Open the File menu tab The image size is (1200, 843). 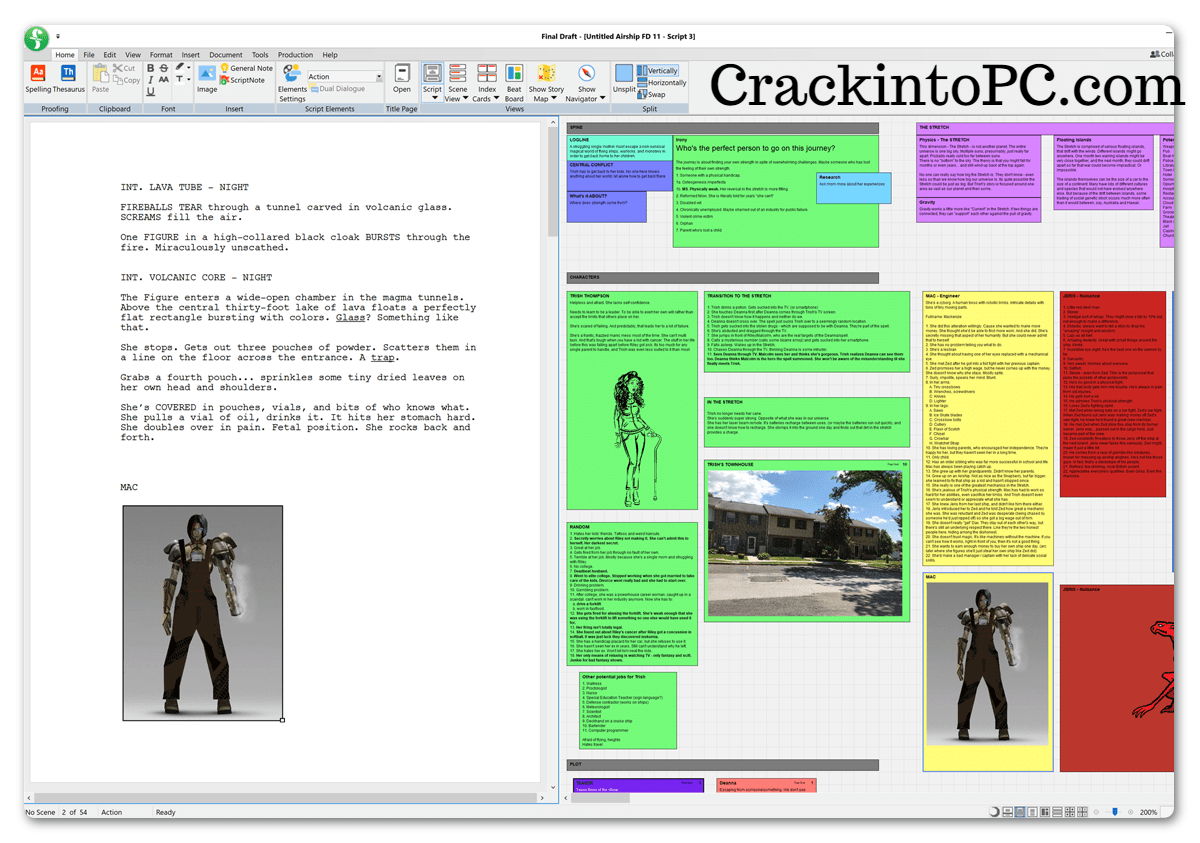(x=89, y=55)
